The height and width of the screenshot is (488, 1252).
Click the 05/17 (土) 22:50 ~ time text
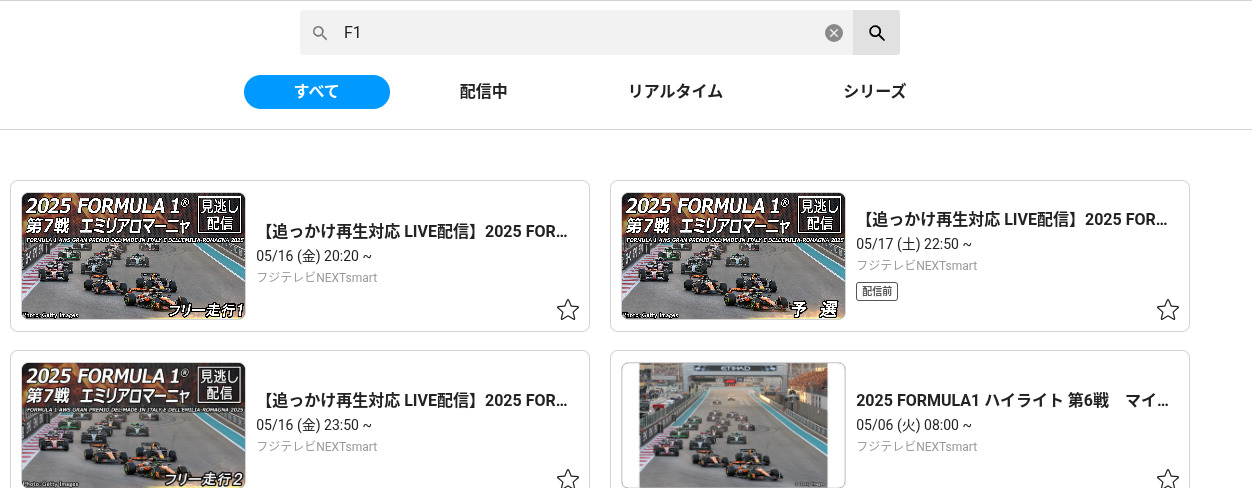(914, 244)
